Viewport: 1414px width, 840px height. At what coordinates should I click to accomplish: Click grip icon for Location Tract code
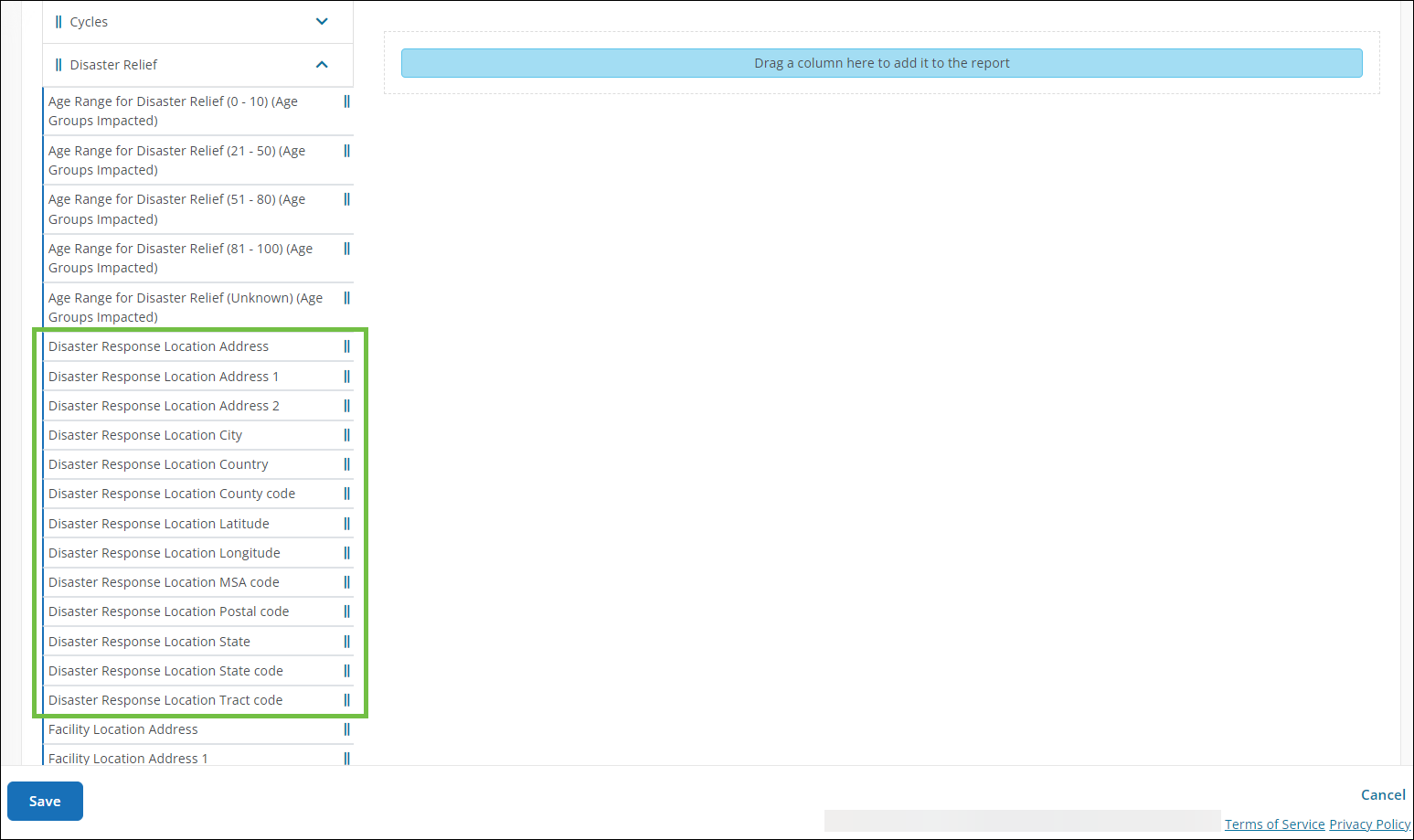(x=346, y=700)
